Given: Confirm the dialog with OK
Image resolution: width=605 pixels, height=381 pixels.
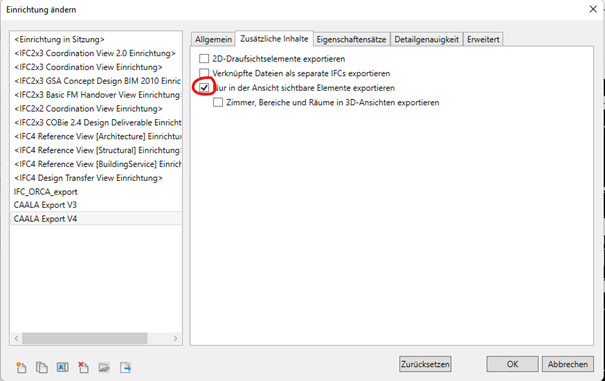Looking at the screenshot, I should pyautogui.click(x=512, y=364).
